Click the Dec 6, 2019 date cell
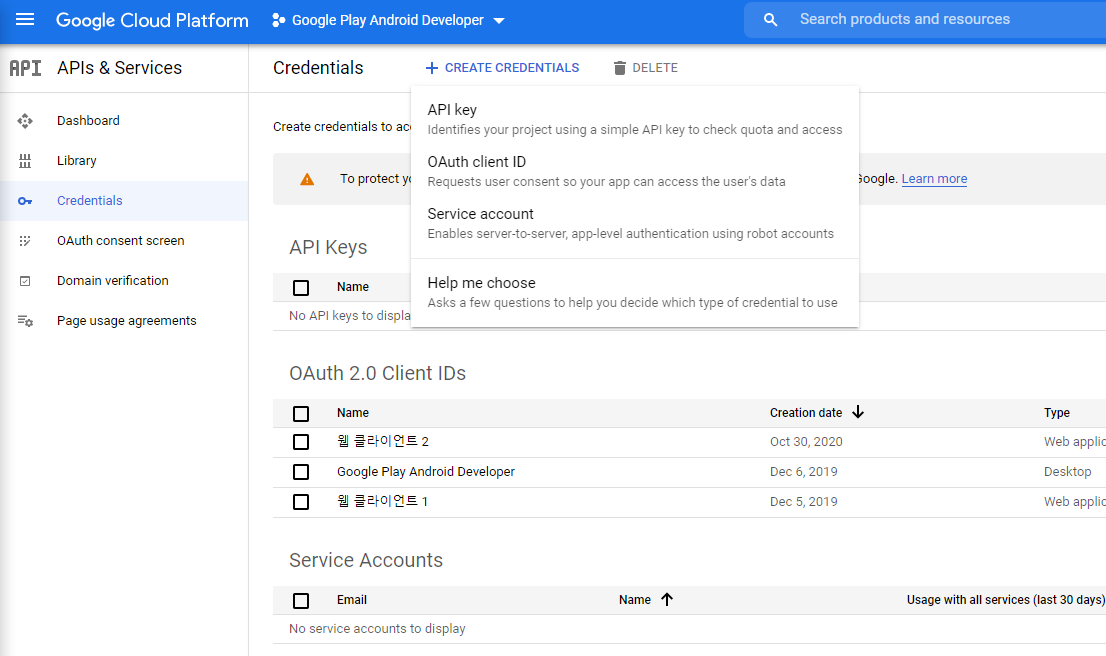The image size is (1106, 656). 803,472
